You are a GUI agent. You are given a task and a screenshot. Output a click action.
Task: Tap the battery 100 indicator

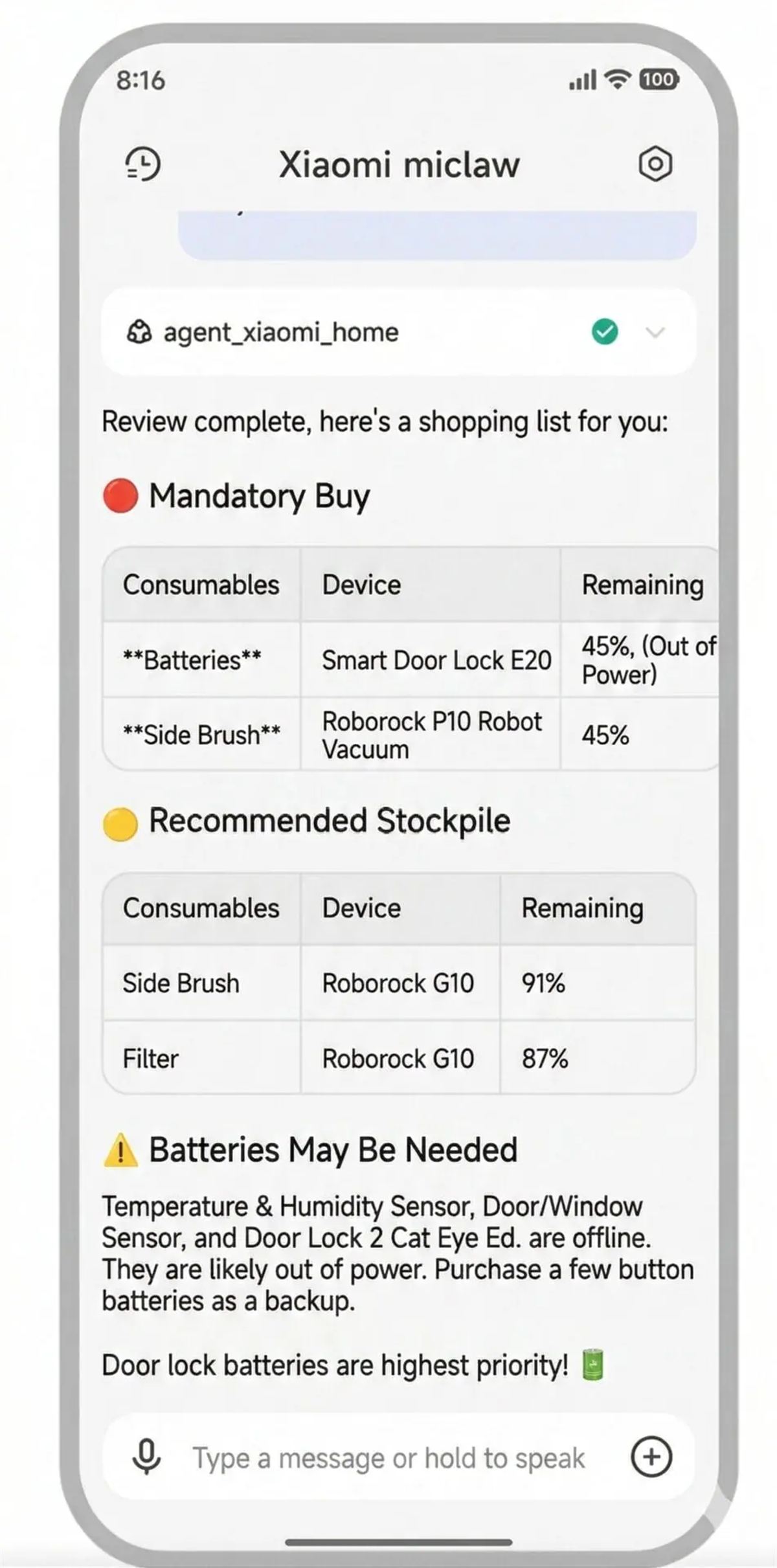tap(659, 79)
